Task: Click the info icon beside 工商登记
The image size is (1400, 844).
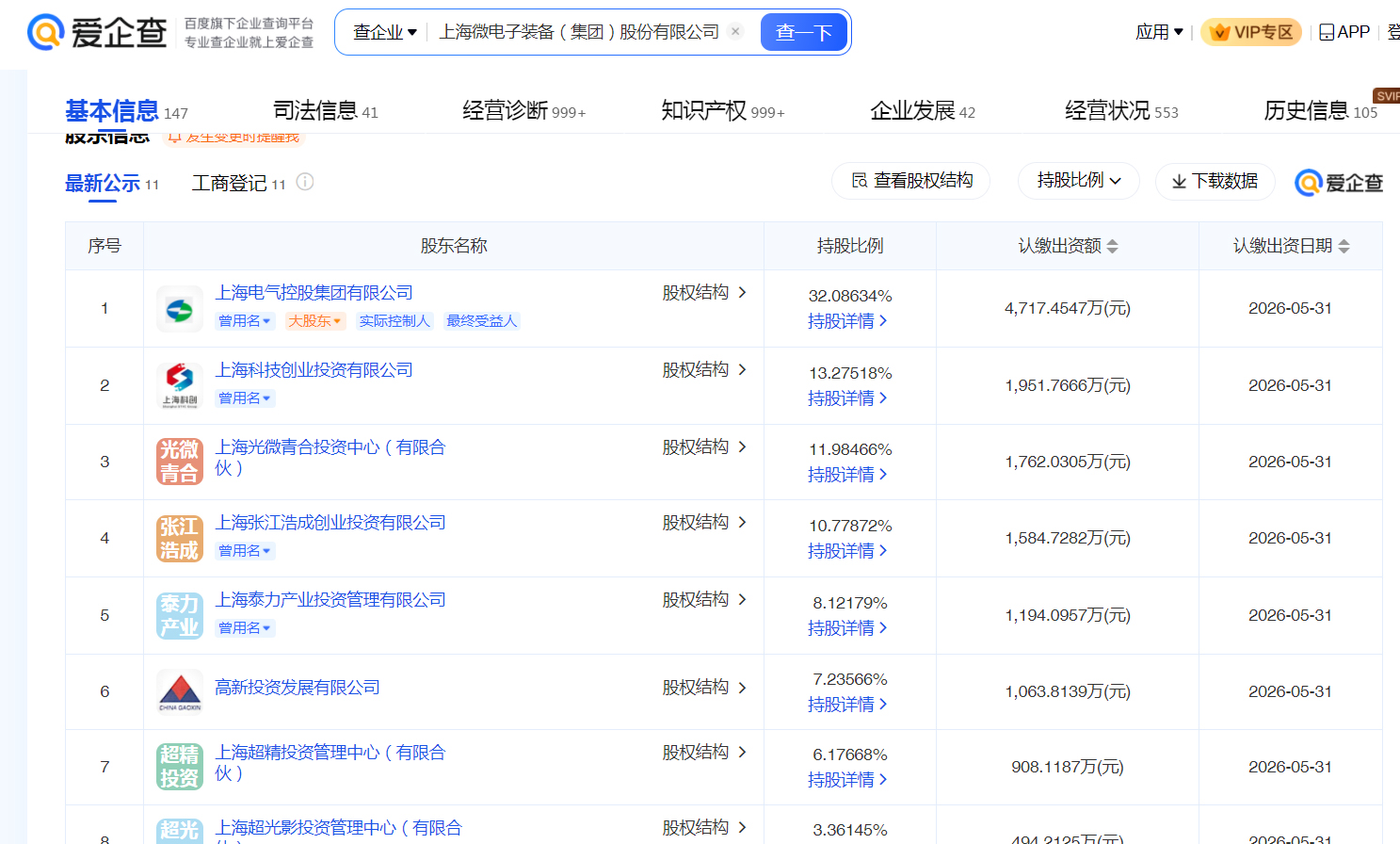Action: 305,182
